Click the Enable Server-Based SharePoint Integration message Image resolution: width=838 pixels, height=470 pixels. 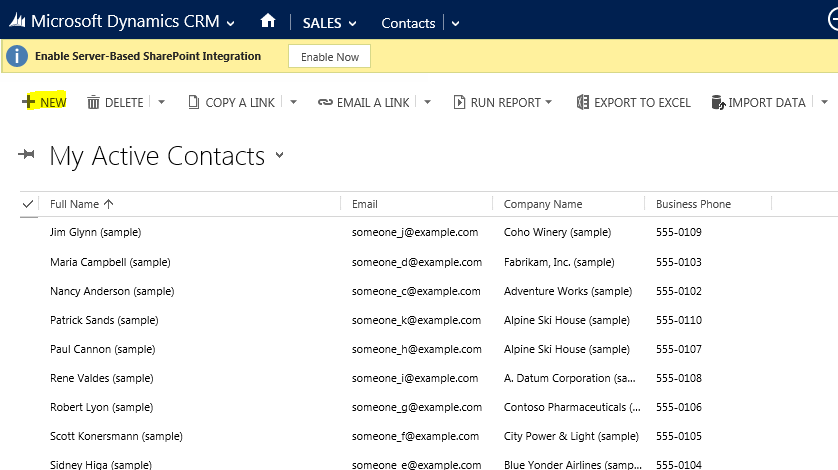148,56
